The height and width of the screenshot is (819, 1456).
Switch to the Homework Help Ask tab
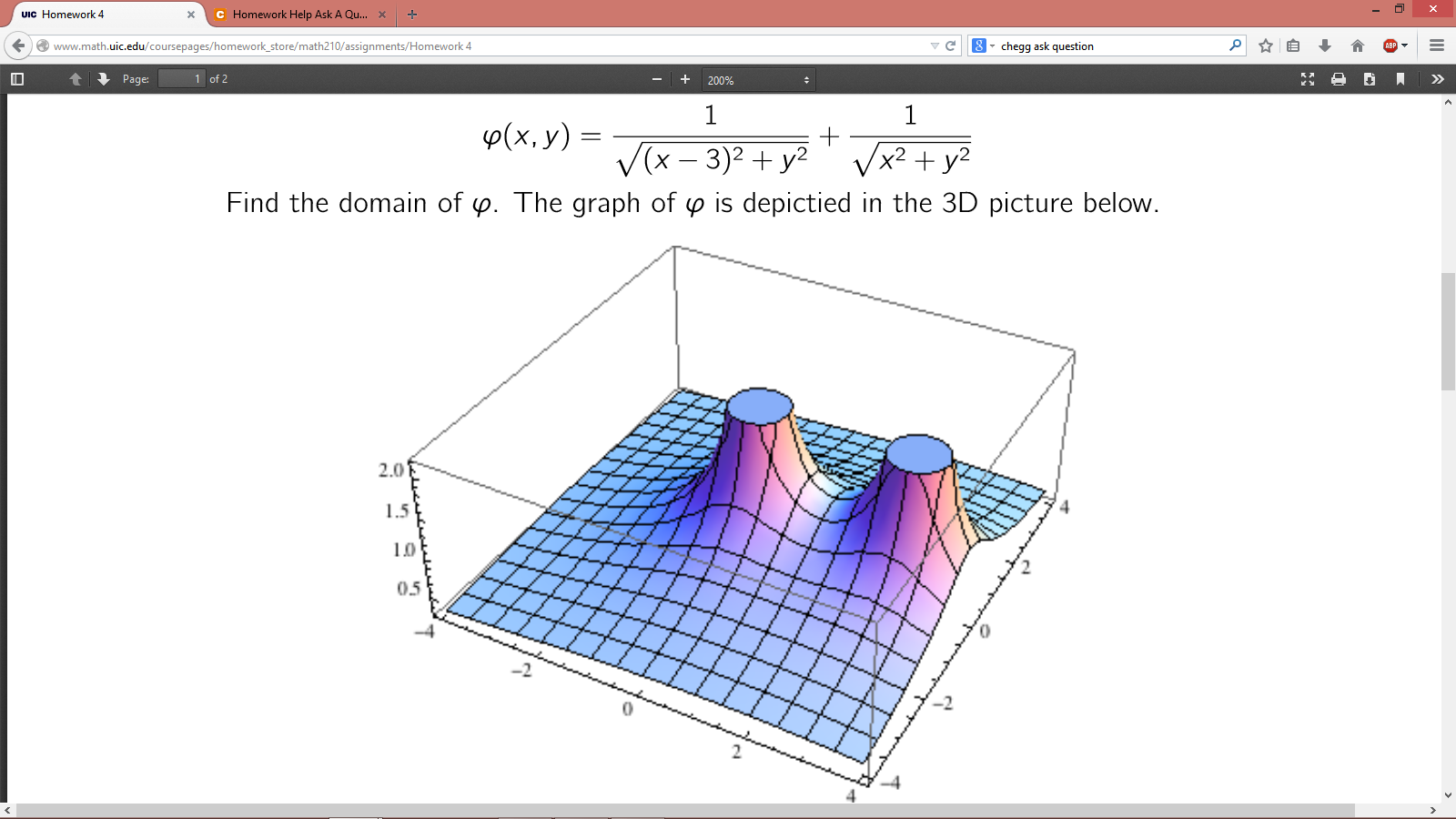click(300, 15)
